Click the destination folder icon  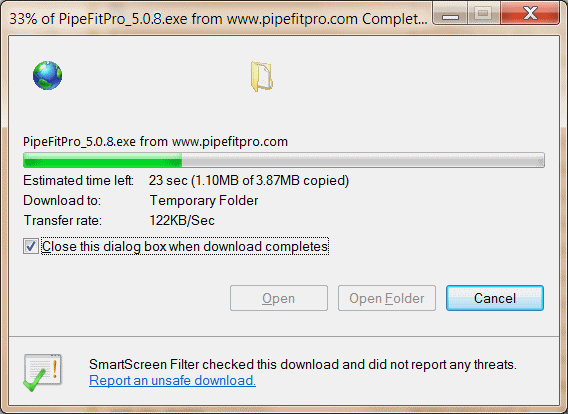(262, 76)
